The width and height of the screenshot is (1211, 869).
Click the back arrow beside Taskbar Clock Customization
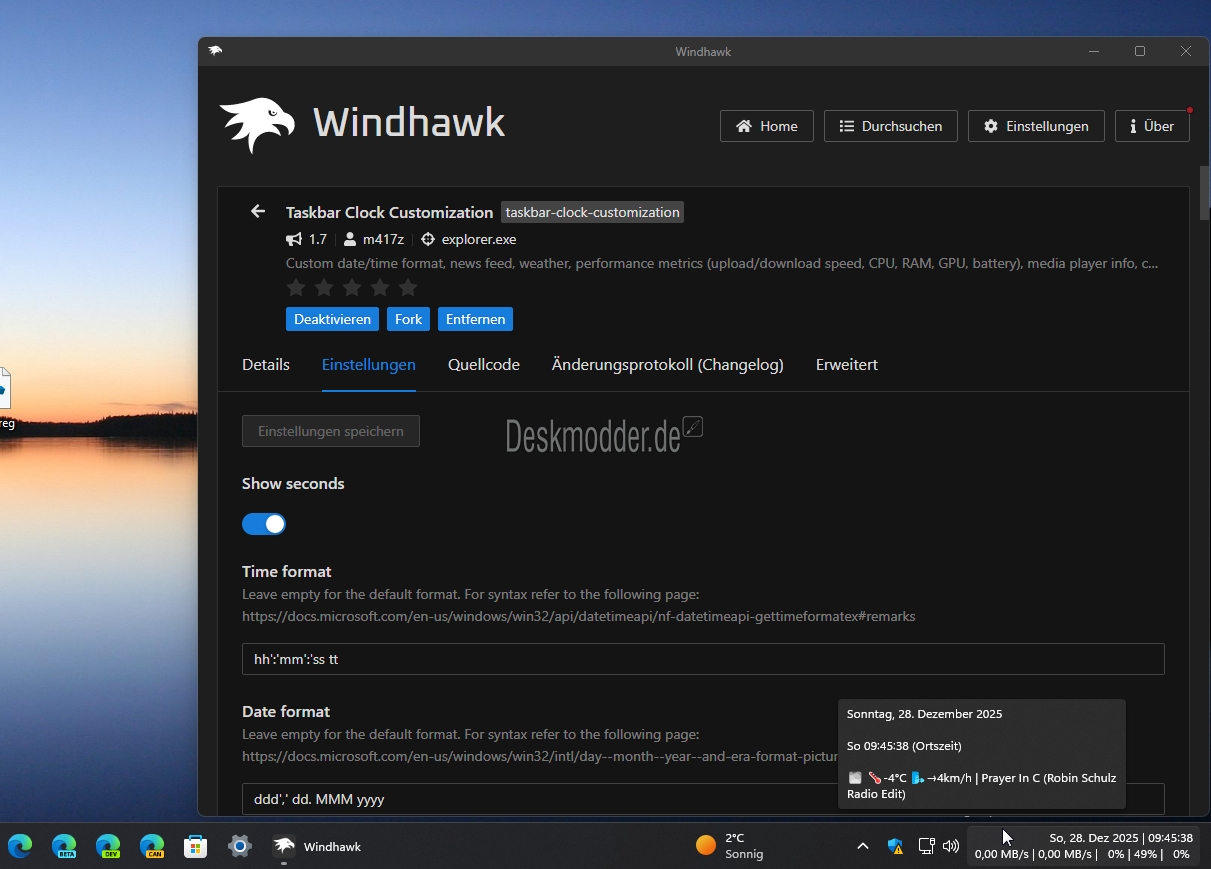(258, 211)
